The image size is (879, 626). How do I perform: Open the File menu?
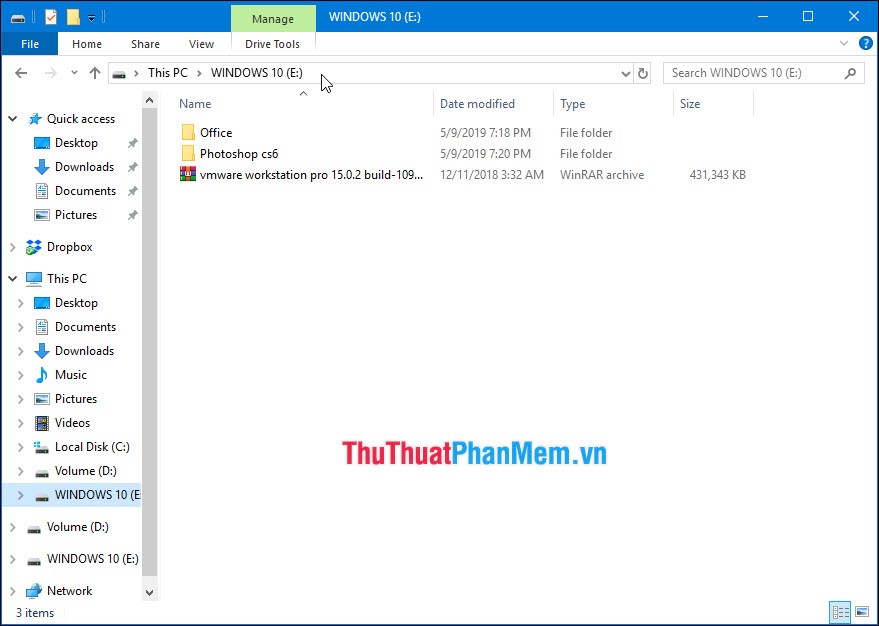[x=29, y=44]
